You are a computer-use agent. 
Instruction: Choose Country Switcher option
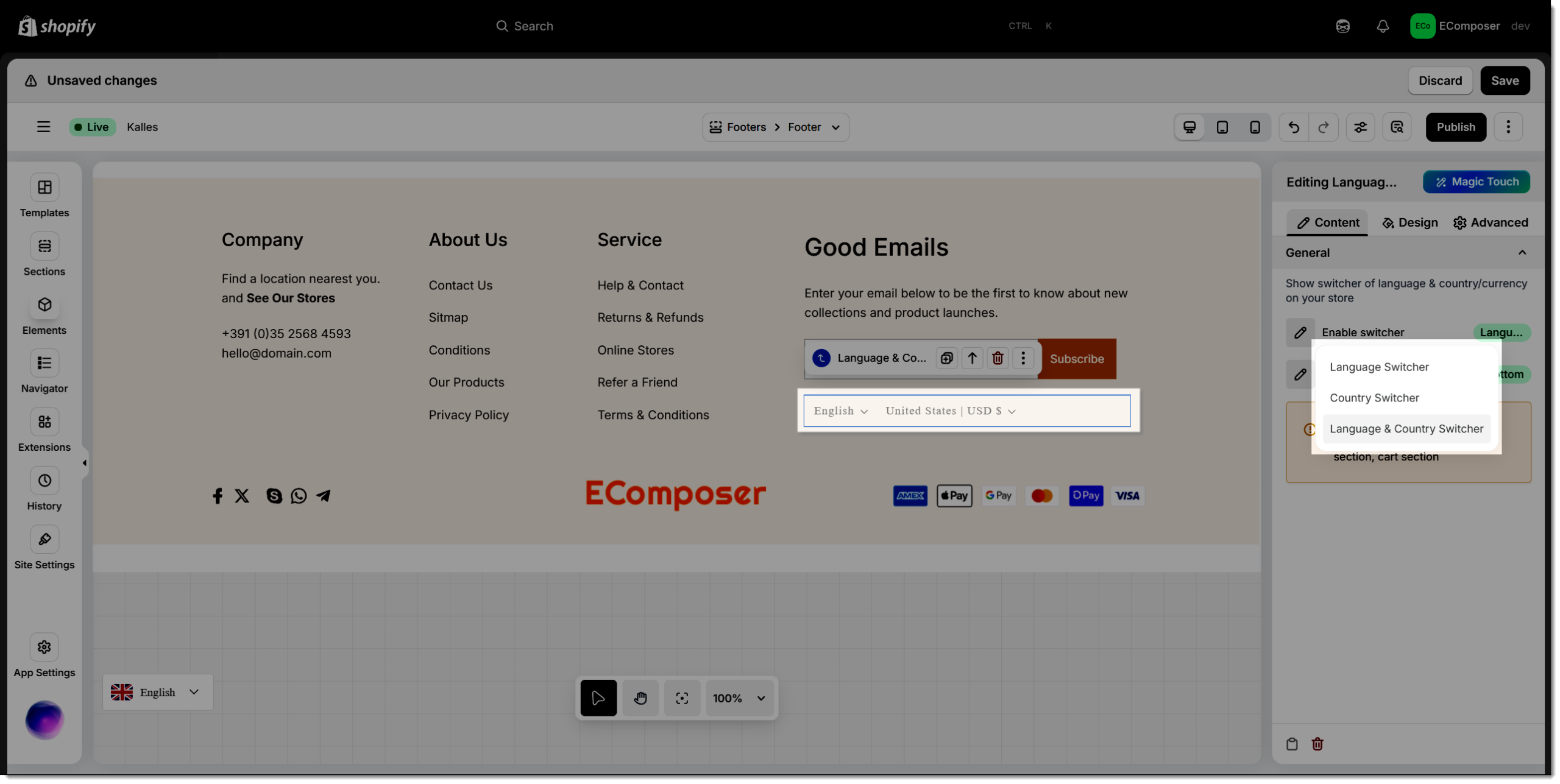[x=1374, y=398]
